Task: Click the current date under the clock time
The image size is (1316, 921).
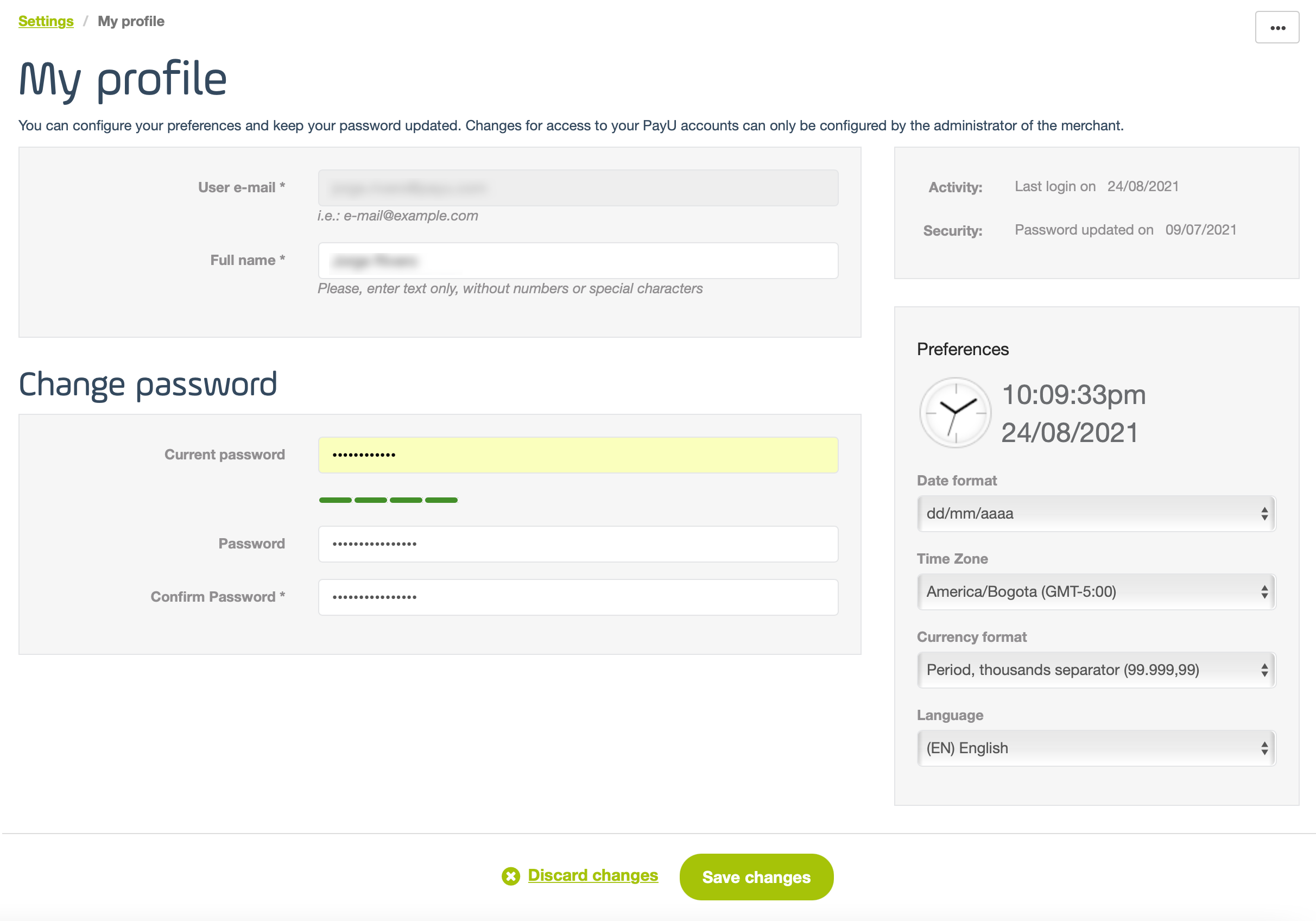Action: point(1070,432)
